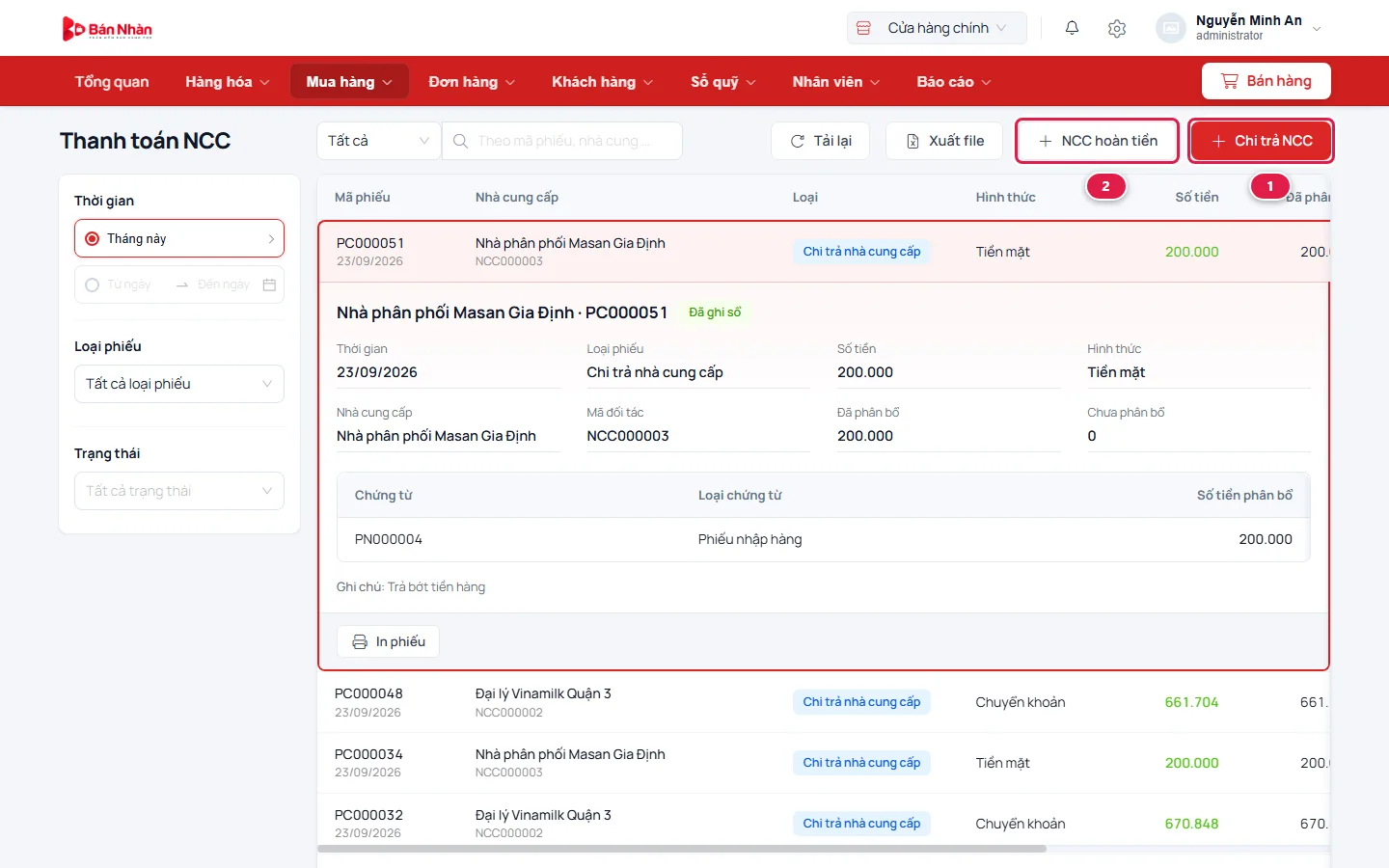Click the reload icon on Tải lại
This screenshot has width=1389, height=868.
click(x=798, y=141)
